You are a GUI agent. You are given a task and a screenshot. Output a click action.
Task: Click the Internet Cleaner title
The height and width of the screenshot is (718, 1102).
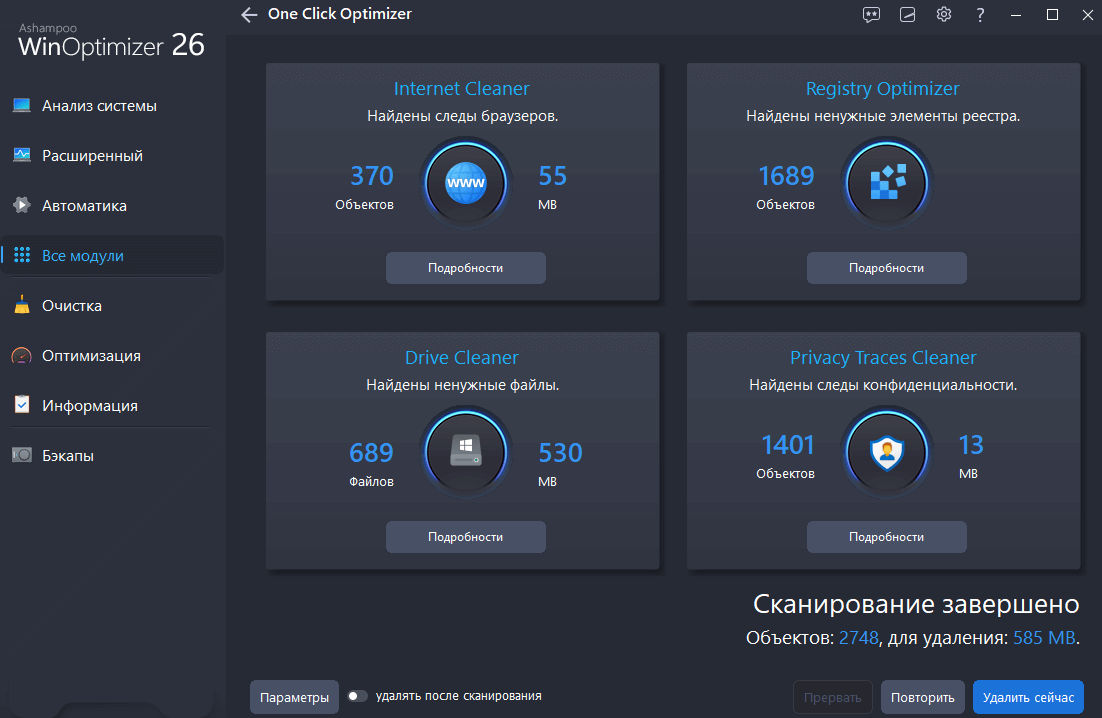462,89
